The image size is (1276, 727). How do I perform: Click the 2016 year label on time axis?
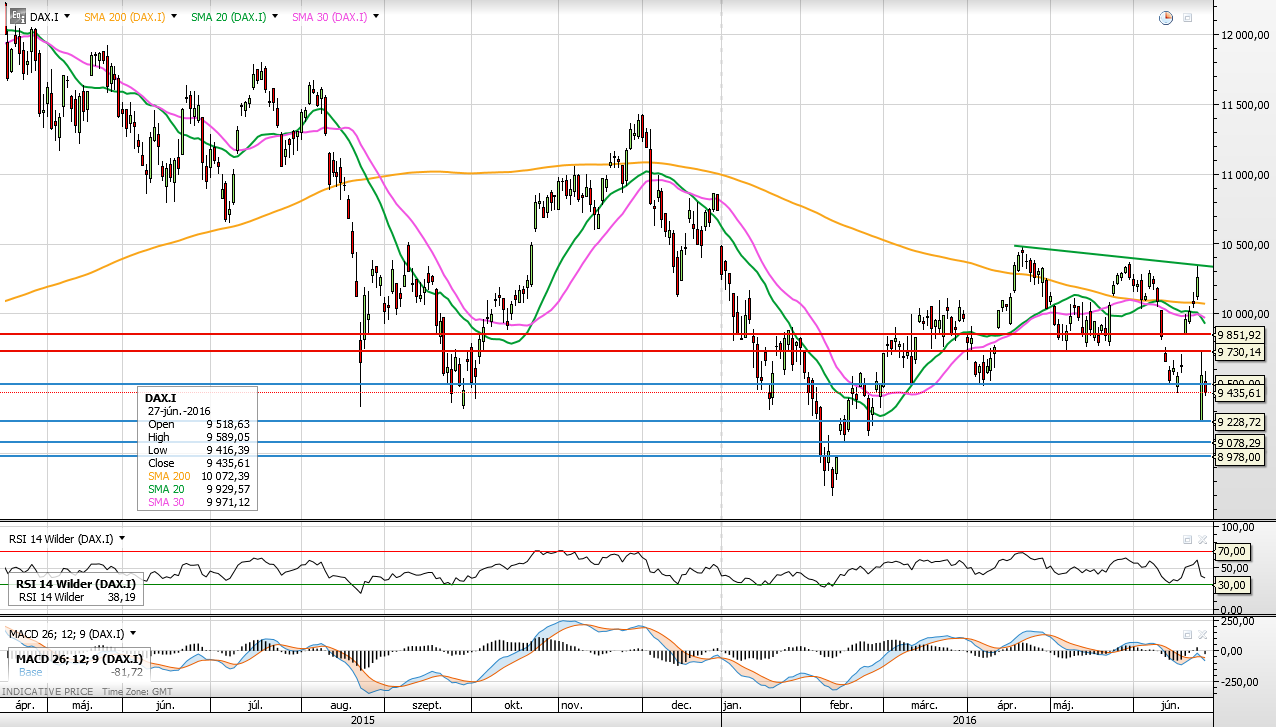pyautogui.click(x=964, y=719)
